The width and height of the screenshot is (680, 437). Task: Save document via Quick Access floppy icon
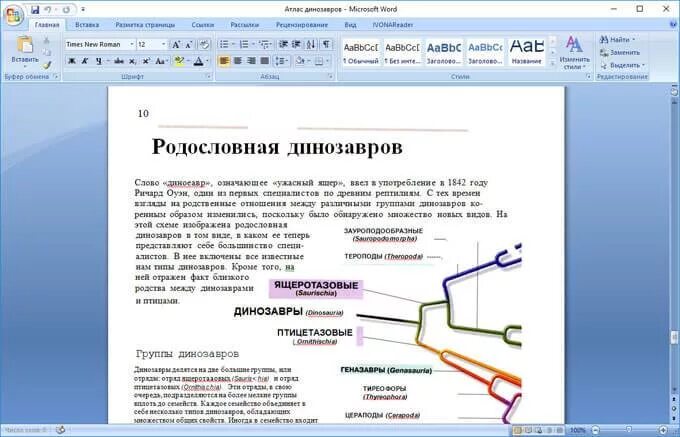[36, 10]
